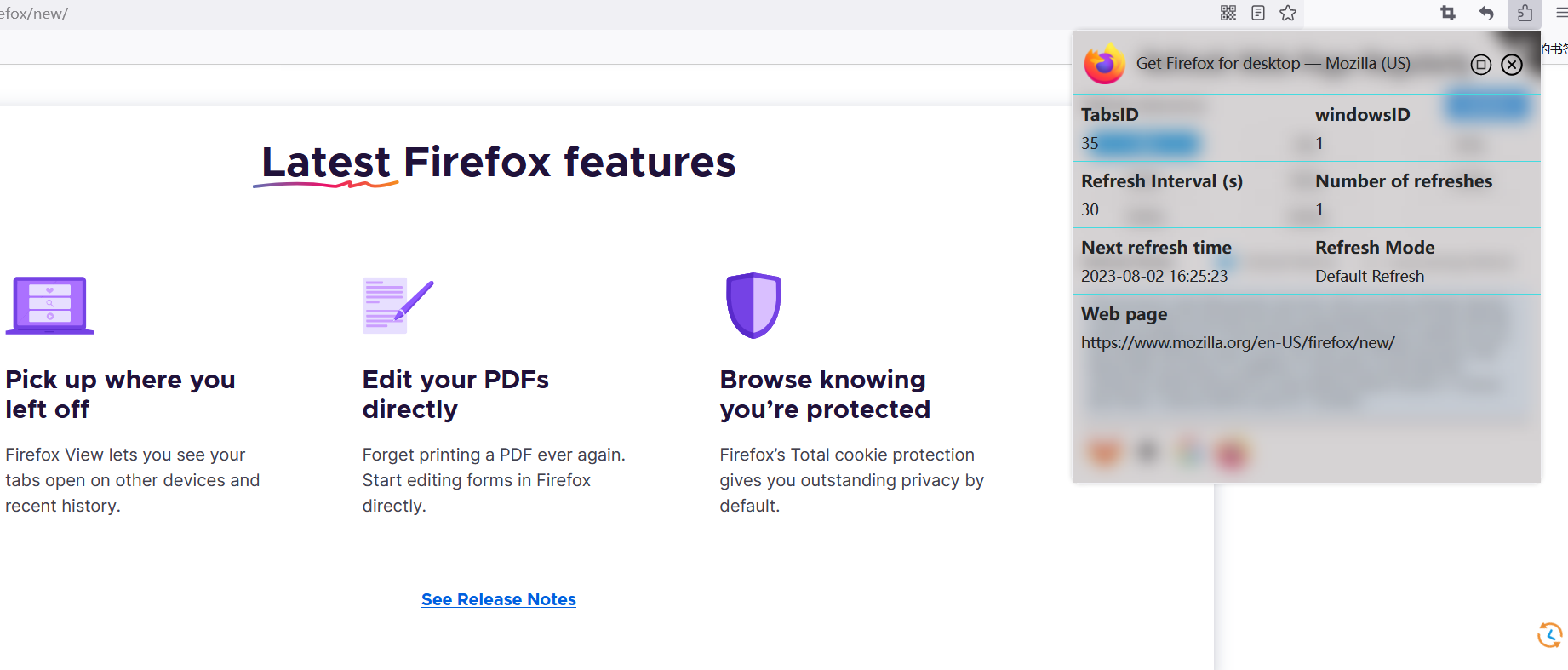Open the extensions toolbar button
The height and width of the screenshot is (670, 1568).
[1525, 13]
